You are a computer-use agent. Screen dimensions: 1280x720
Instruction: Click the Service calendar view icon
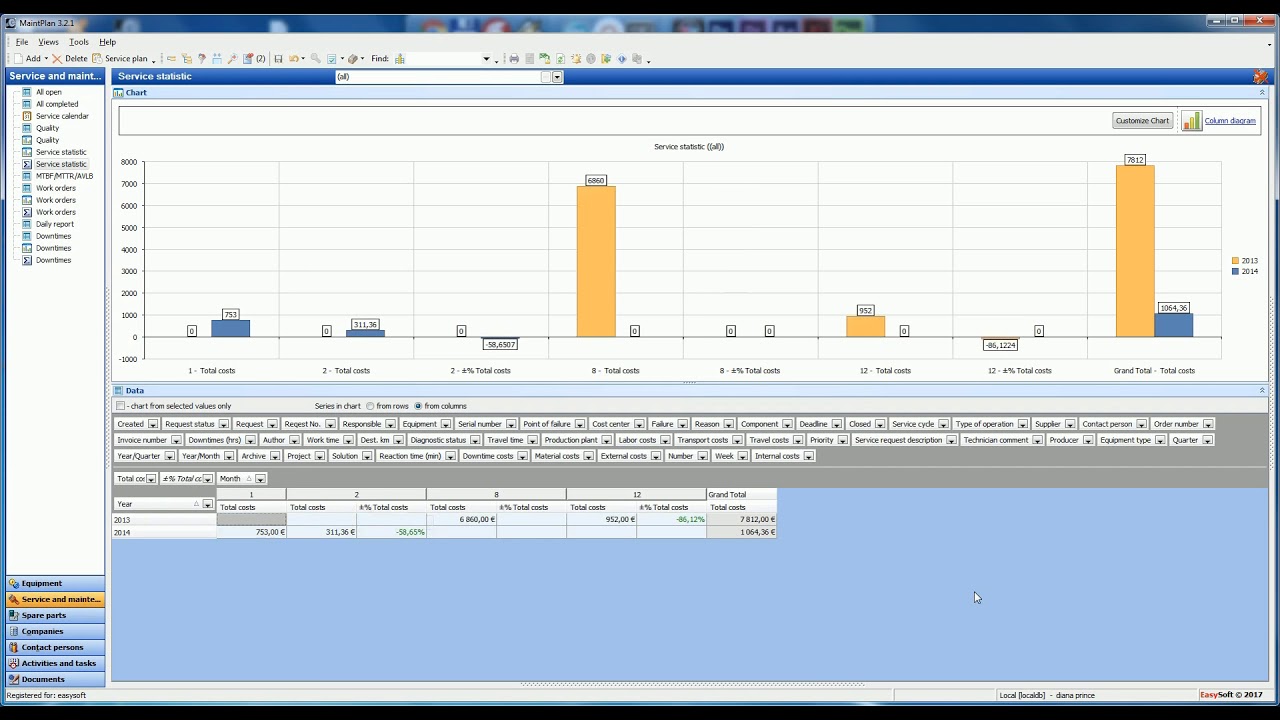[27, 116]
